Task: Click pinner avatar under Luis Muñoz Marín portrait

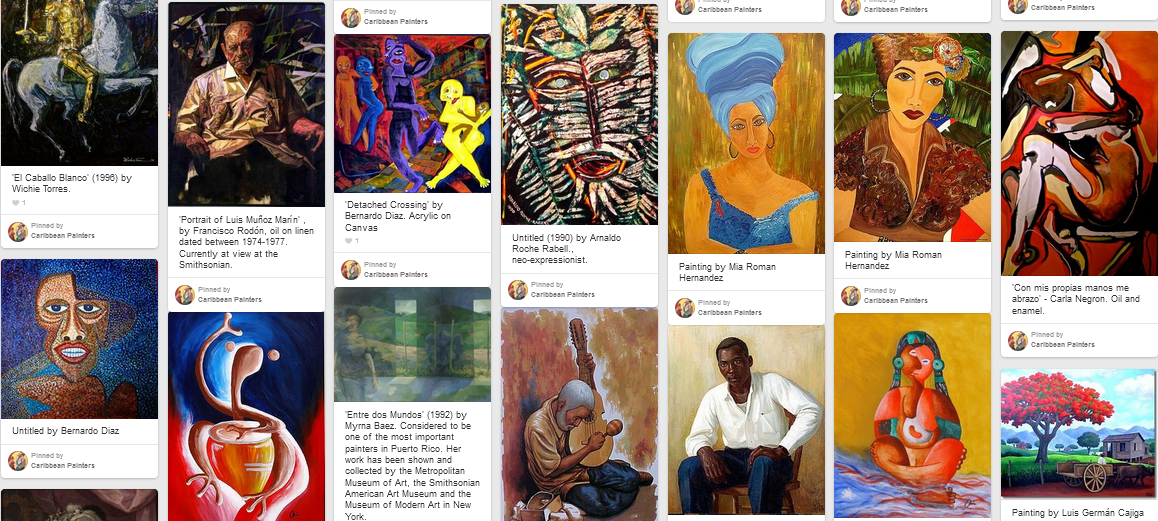Action: [185, 295]
